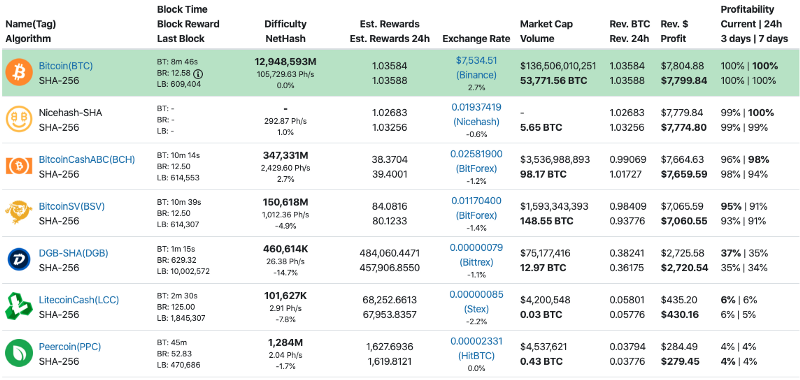This screenshot has height=380, width=800.
Task: Open the Peercoin(PPC) coin link
Action: tap(70, 347)
